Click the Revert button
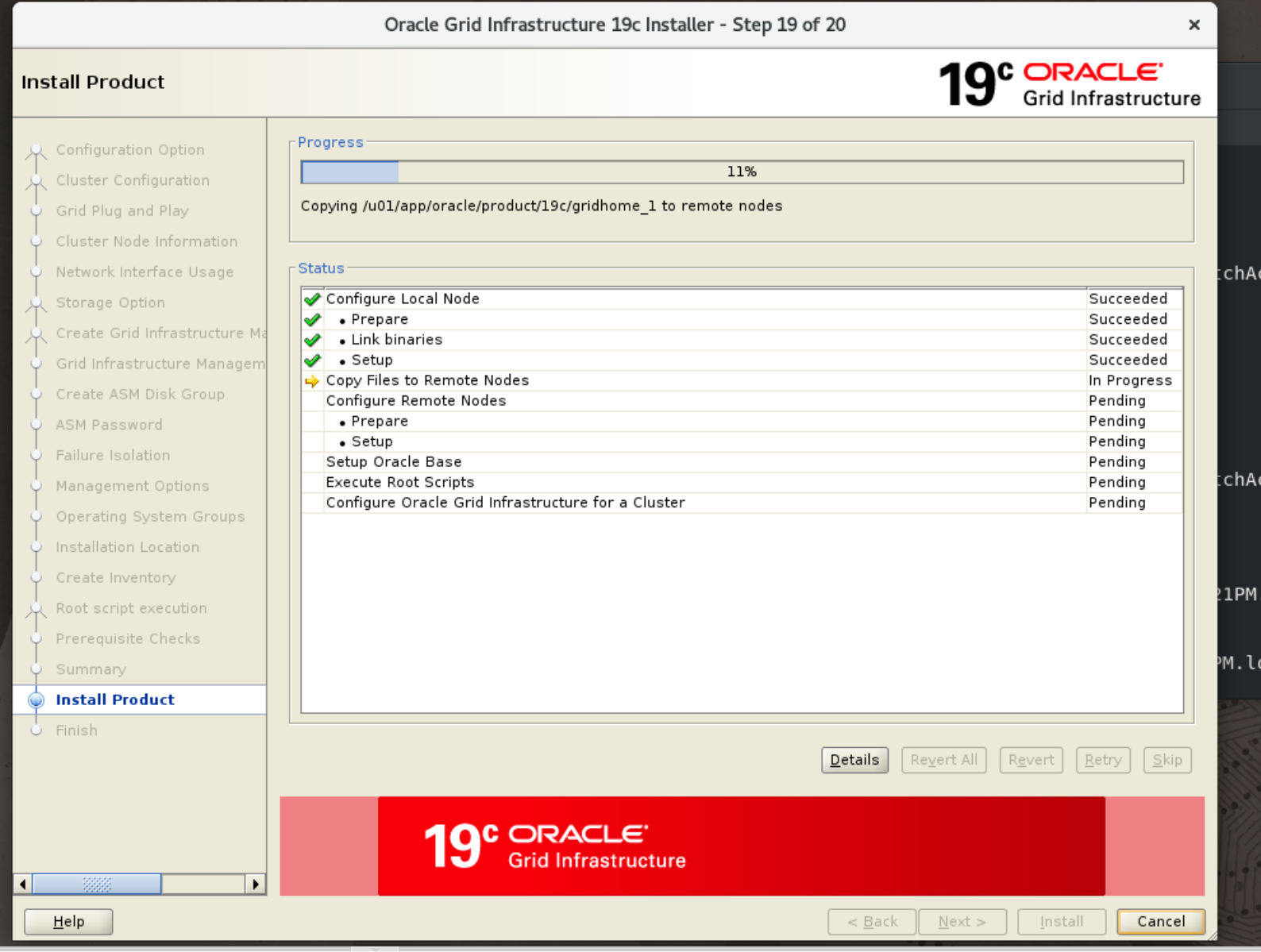The width and height of the screenshot is (1261, 952). (1031, 760)
